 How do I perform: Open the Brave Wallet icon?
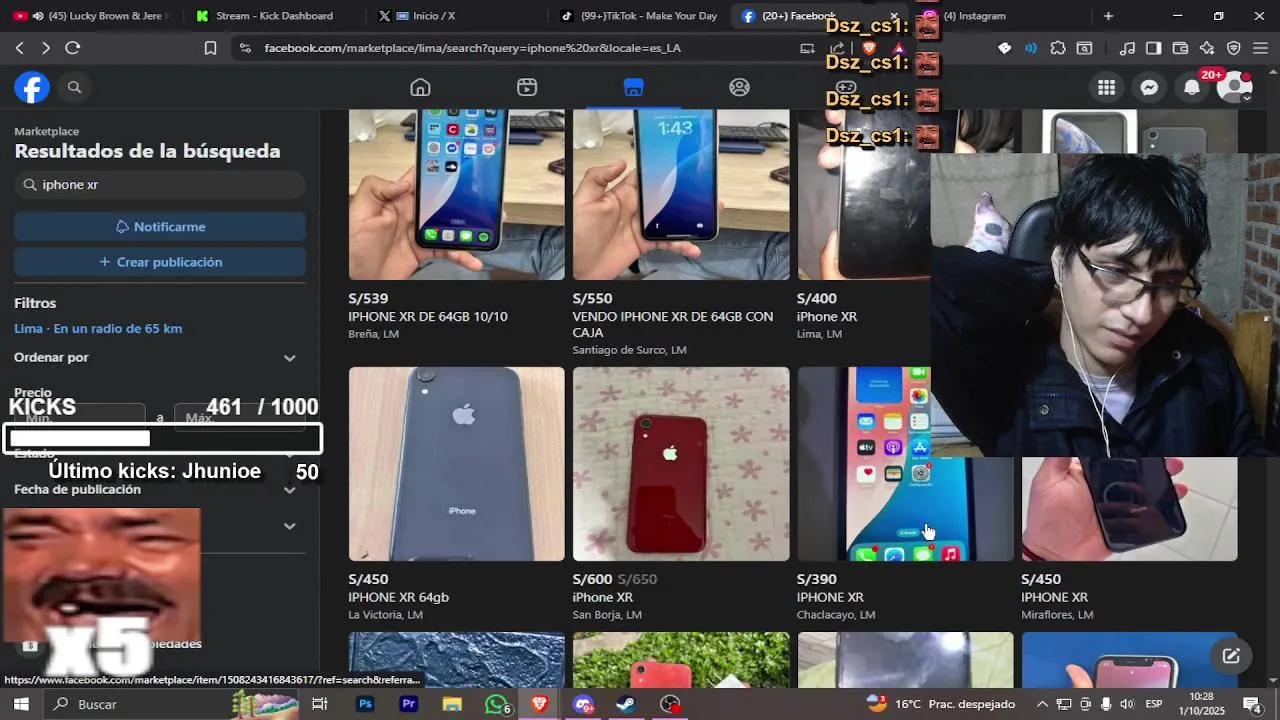pyautogui.click(x=1180, y=47)
